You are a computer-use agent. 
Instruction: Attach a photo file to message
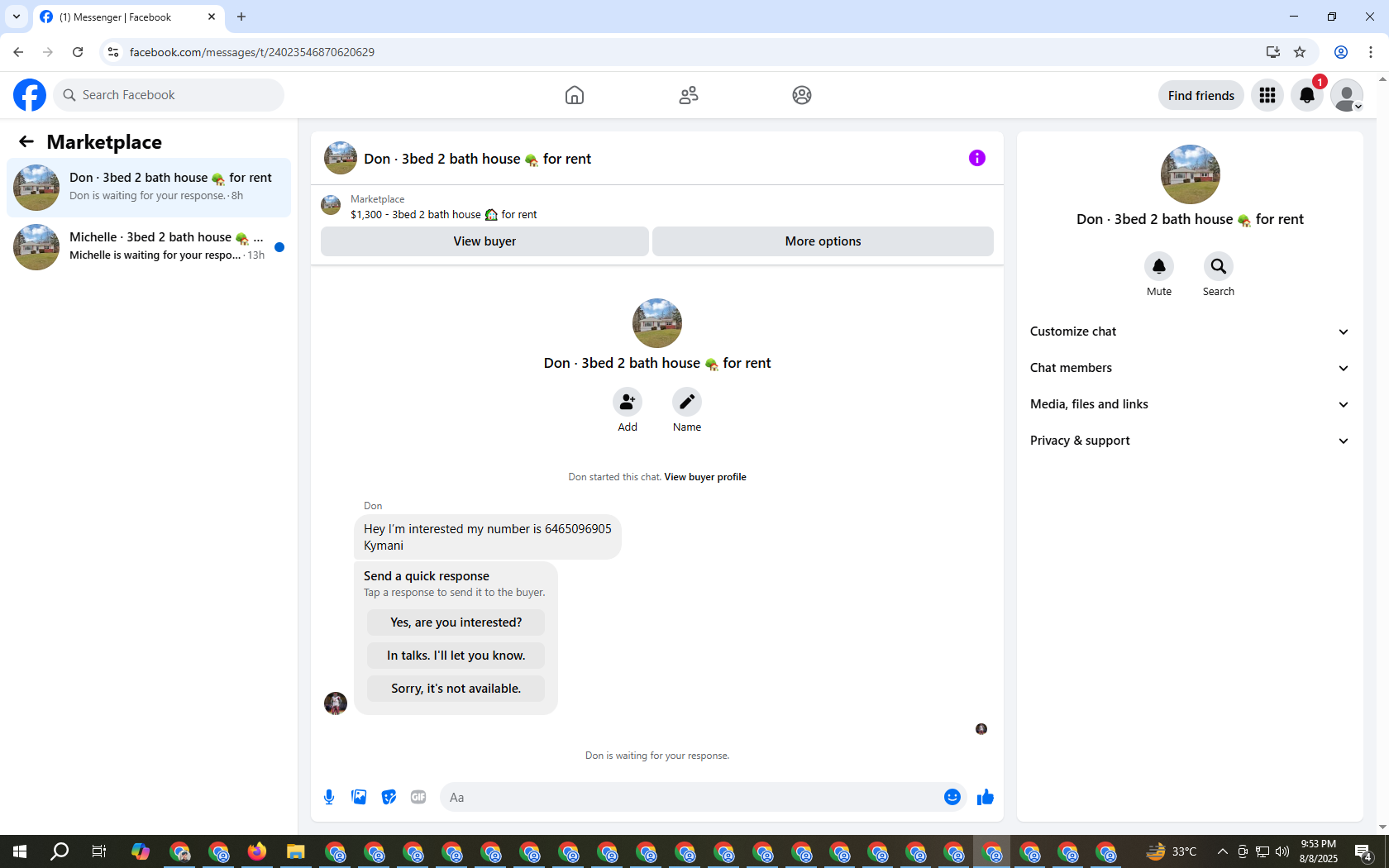[359, 797]
